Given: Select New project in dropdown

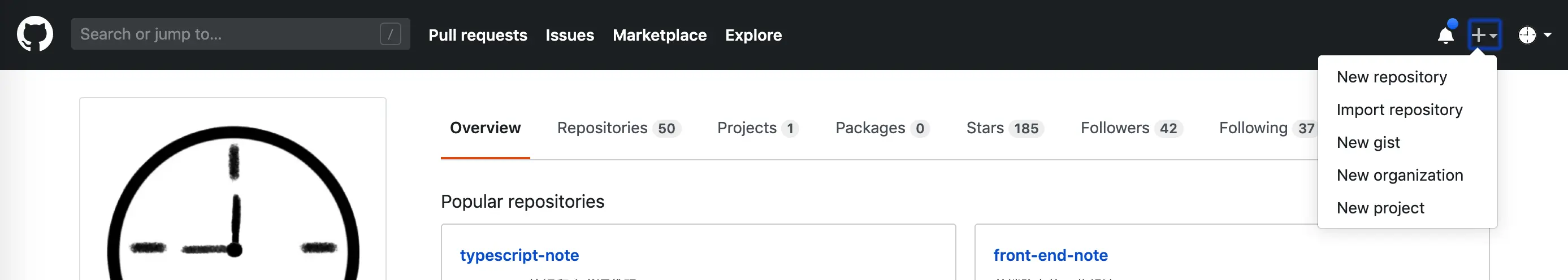Looking at the screenshot, I should pyautogui.click(x=1380, y=208).
